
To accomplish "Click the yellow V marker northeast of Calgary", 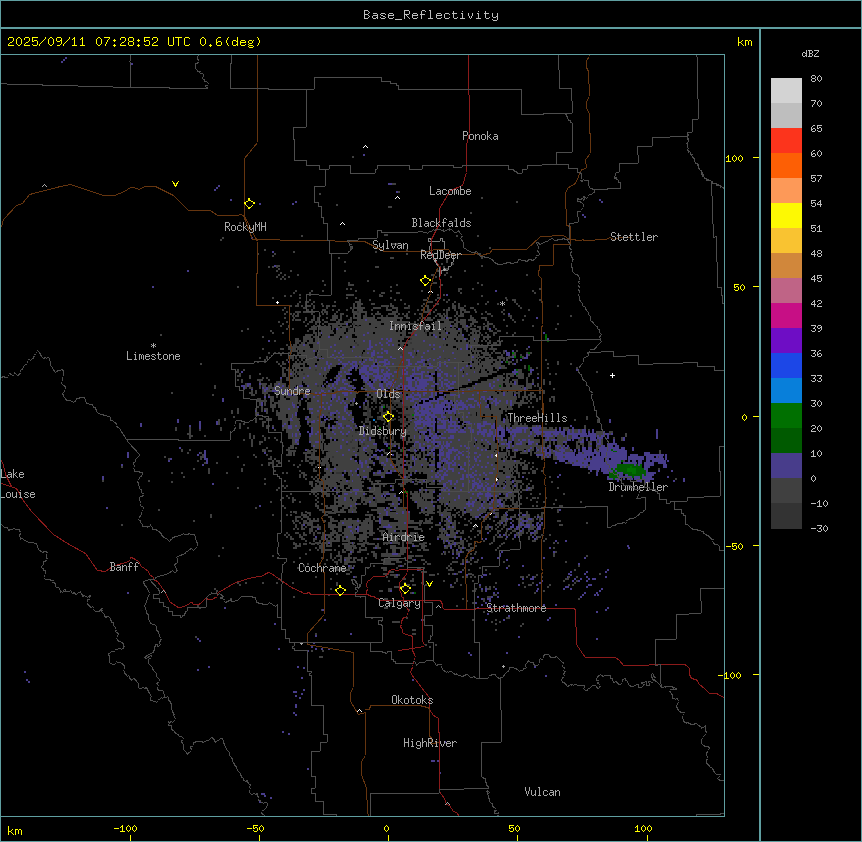I will [429, 584].
